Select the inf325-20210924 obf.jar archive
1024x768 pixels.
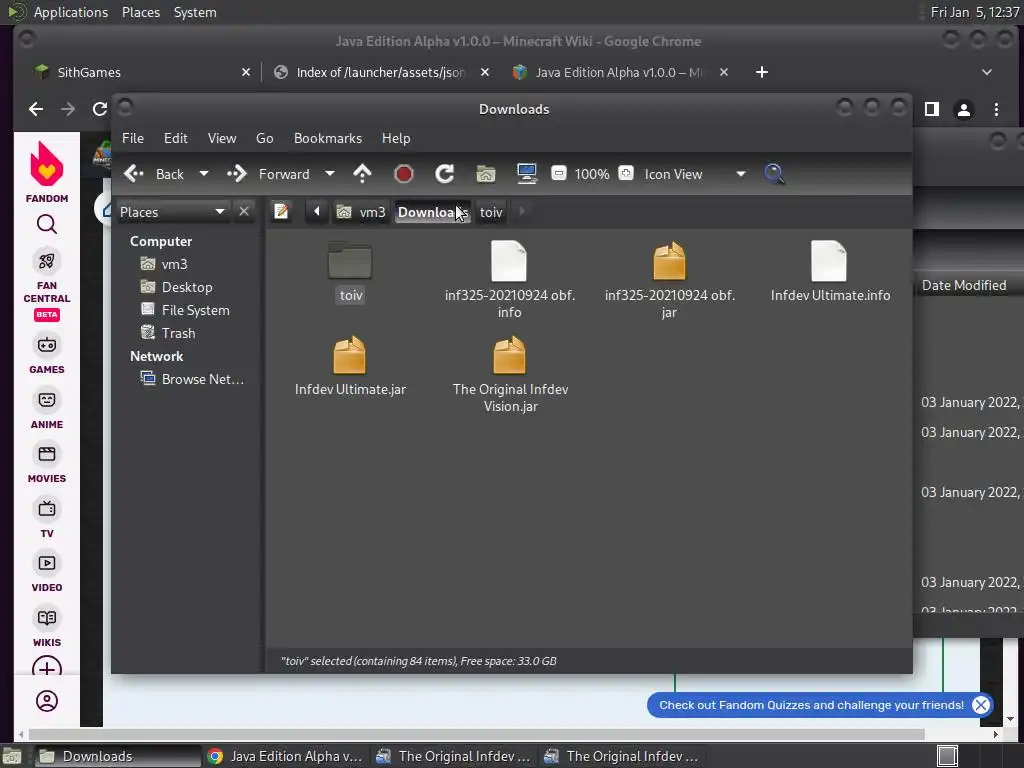tap(669, 280)
